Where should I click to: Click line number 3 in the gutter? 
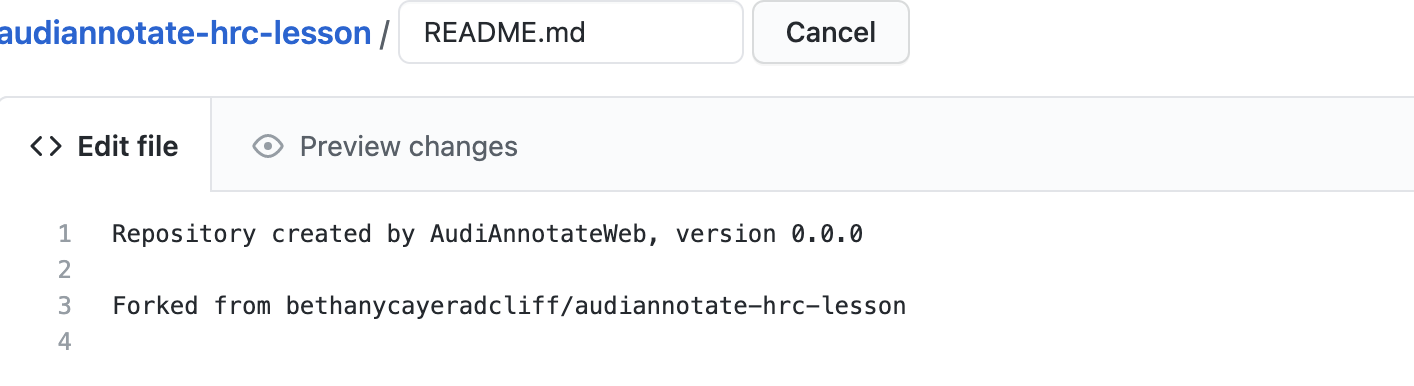[65, 306]
